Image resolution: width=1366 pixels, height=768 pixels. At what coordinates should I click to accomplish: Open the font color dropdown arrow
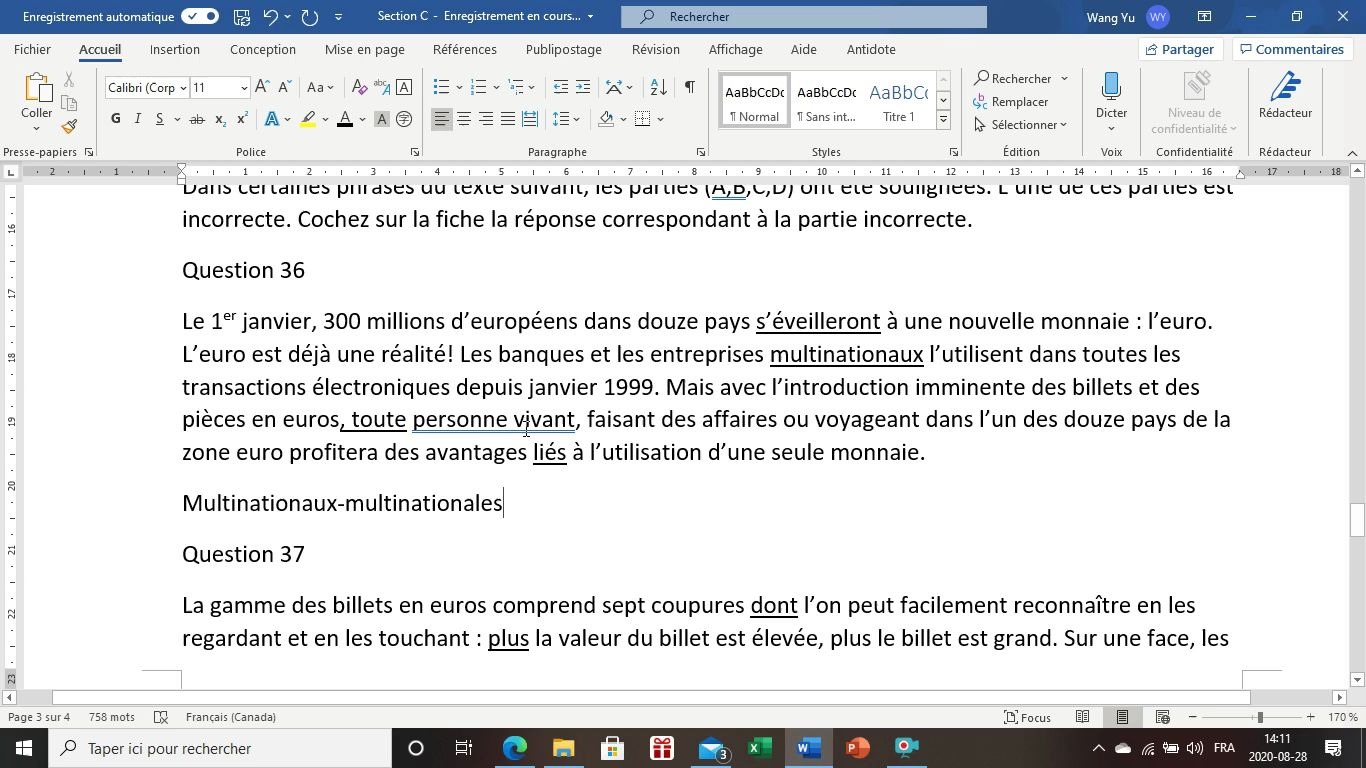coord(362,119)
